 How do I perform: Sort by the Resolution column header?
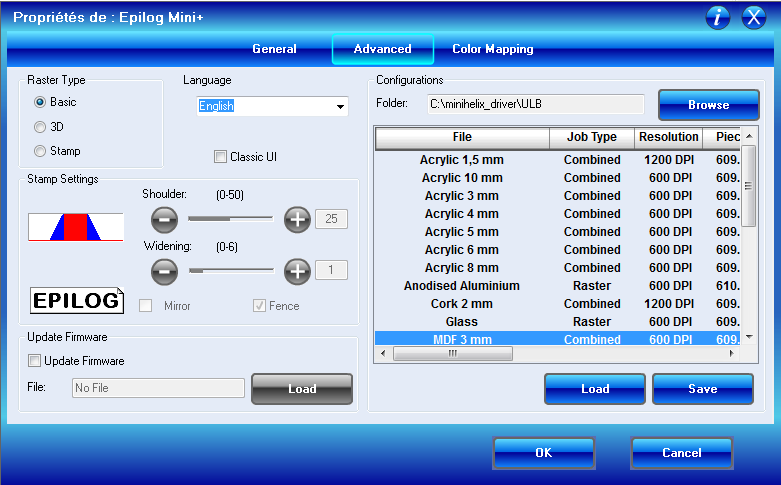coord(668,137)
